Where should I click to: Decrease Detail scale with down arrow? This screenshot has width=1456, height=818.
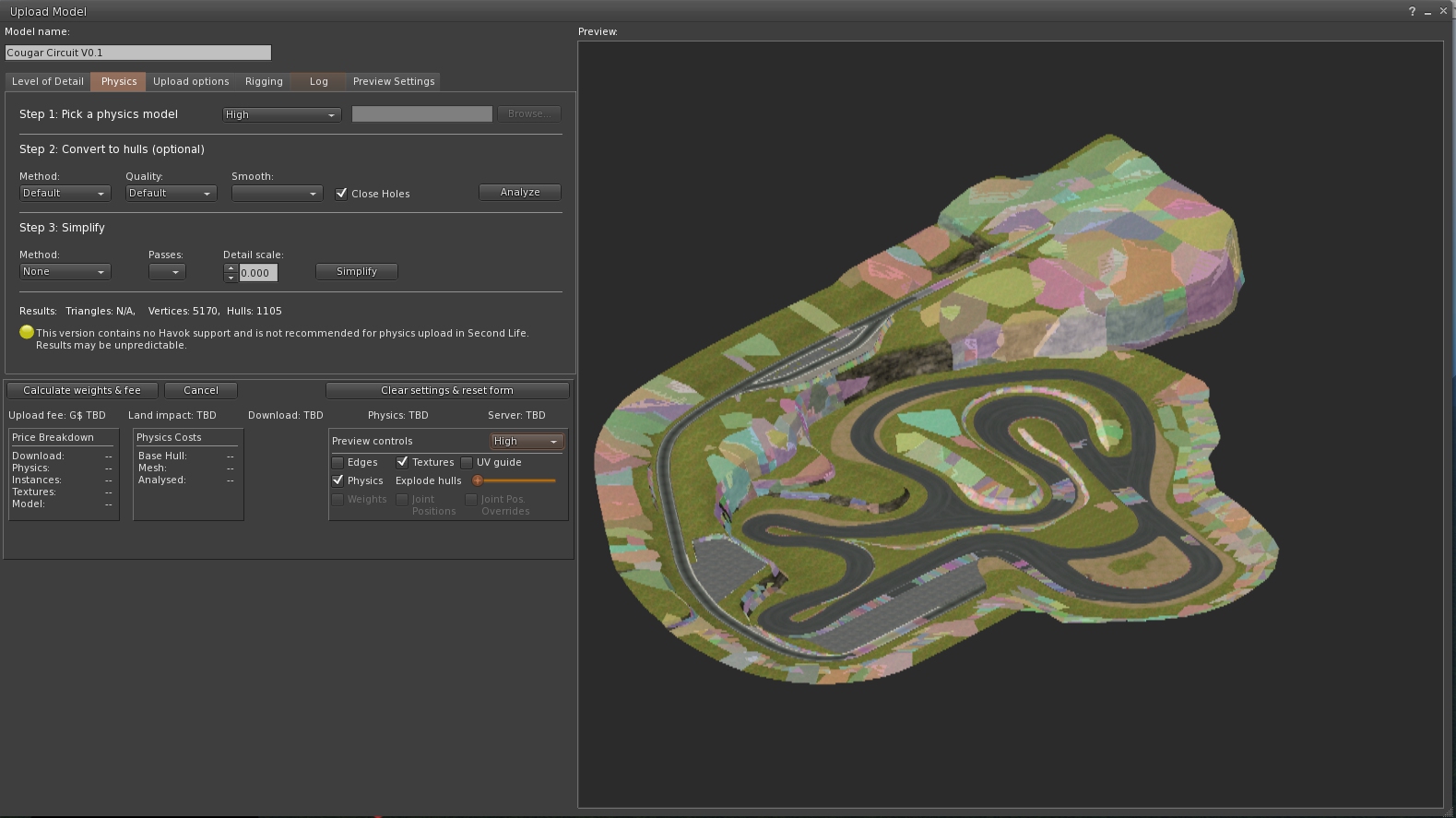tap(231, 277)
